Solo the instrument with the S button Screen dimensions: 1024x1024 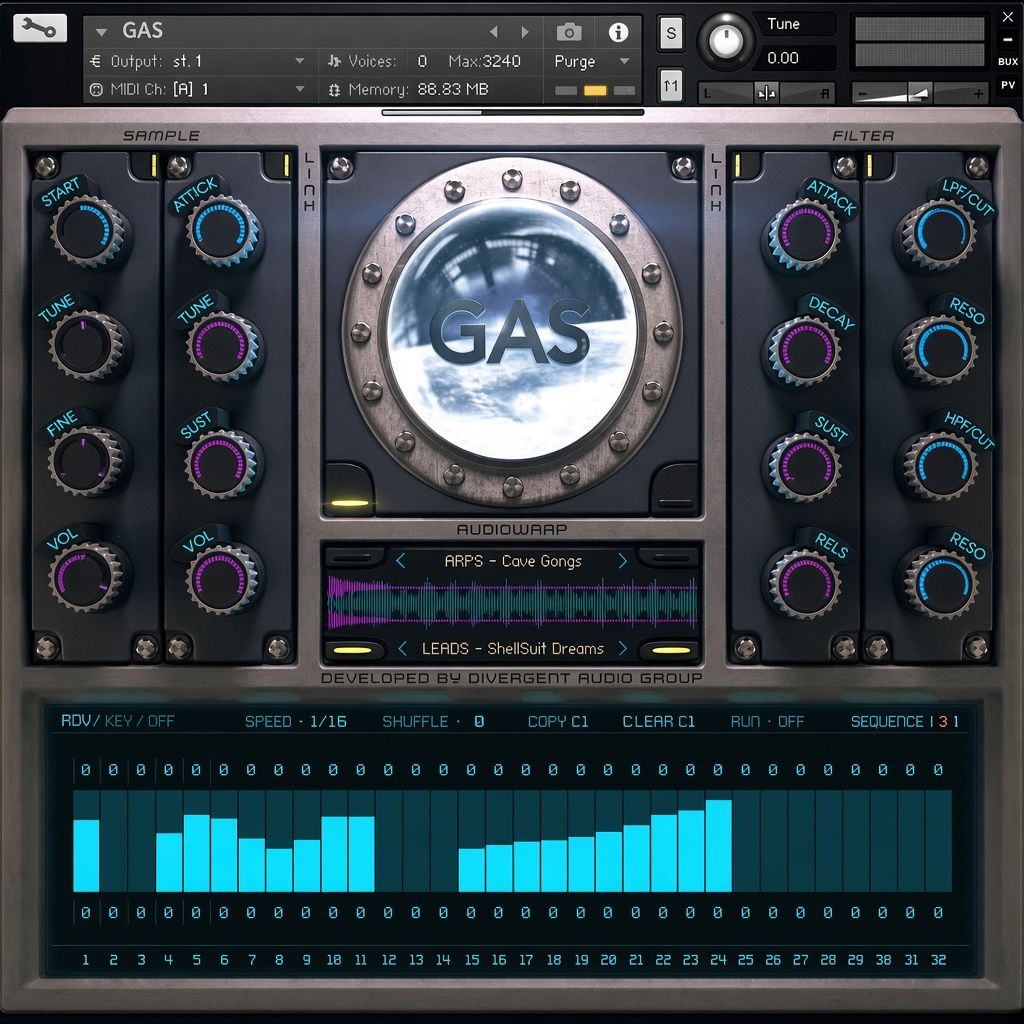coord(671,33)
